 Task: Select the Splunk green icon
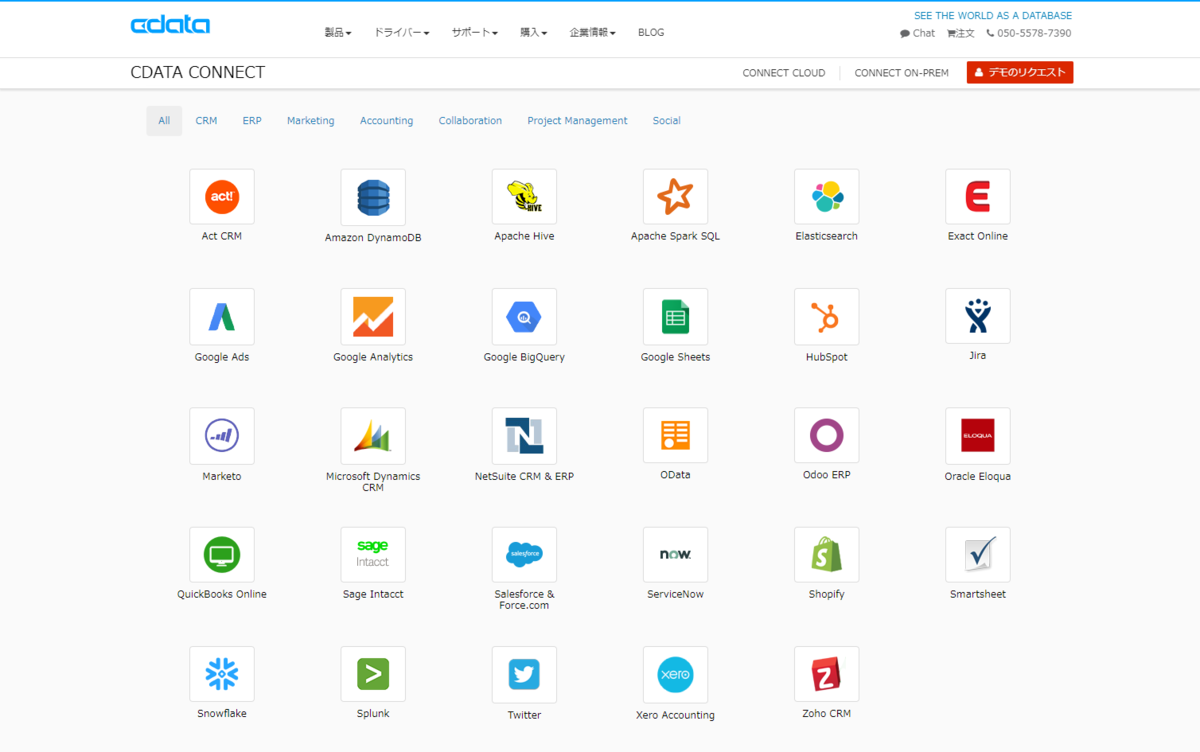(x=373, y=674)
